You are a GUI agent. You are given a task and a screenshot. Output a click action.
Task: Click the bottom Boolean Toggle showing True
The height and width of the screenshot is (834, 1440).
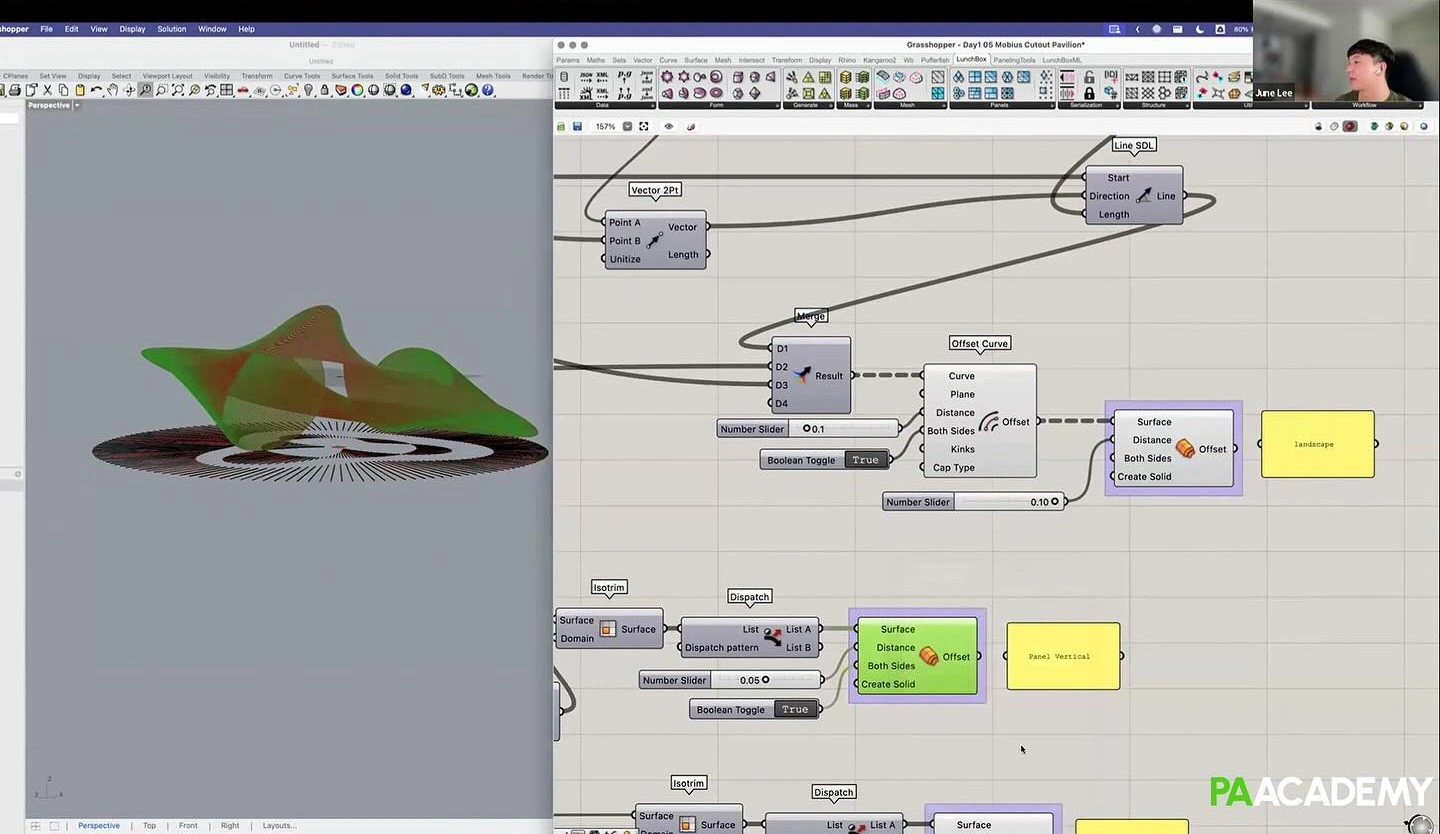pyautogui.click(x=795, y=709)
